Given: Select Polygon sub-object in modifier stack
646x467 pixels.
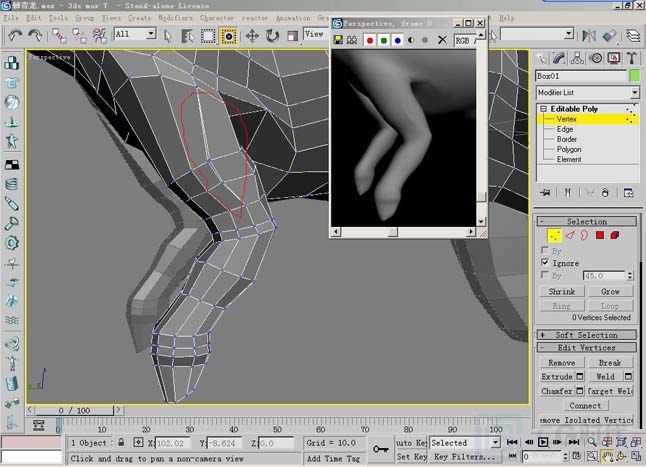Looking at the screenshot, I should point(569,149).
